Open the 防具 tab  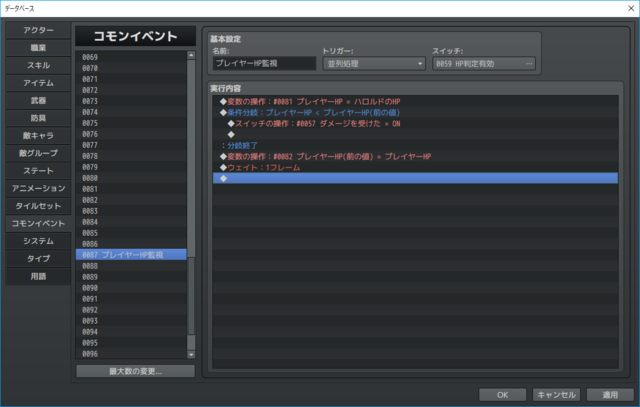tap(38, 118)
